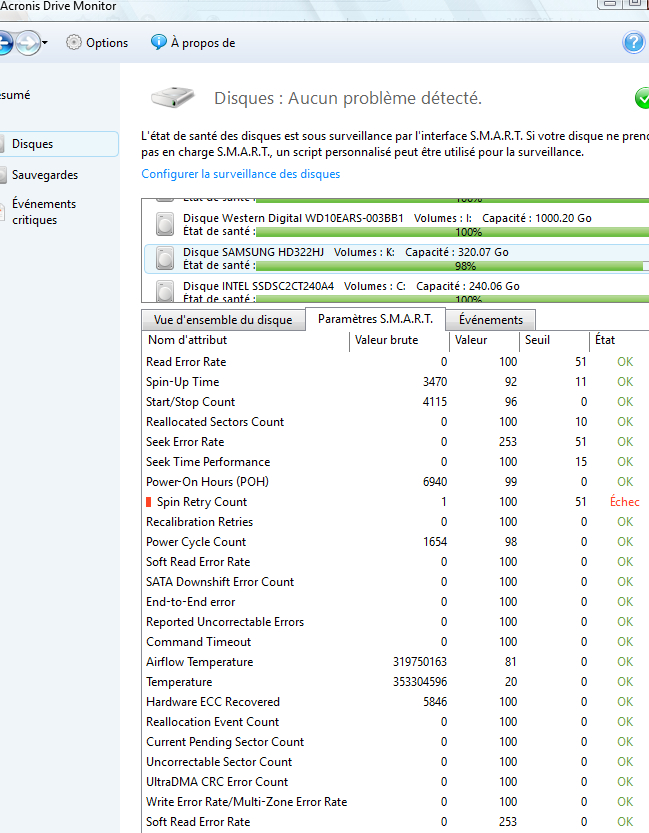Select SATA Downshift Error Count attribute
Viewport: 649px width, 833px height.
[x=220, y=582]
